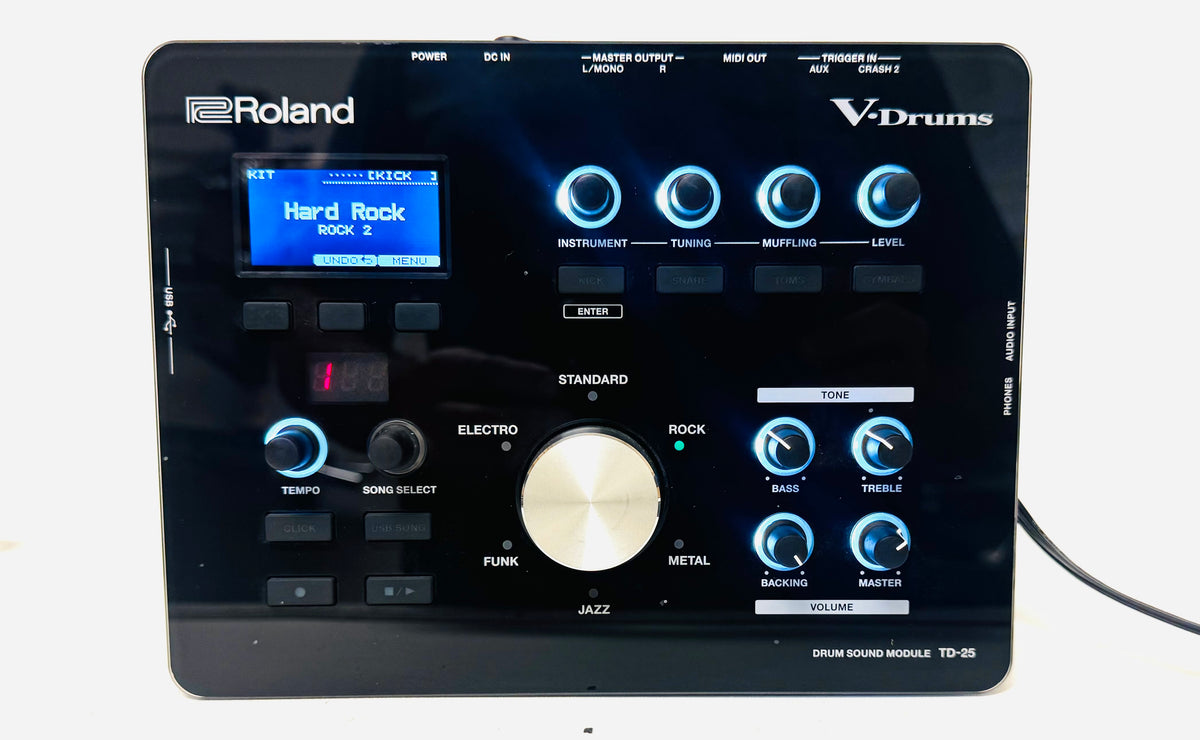This screenshot has height=740, width=1200.
Task: Click the TREBLE tone knob
Action: click(x=882, y=447)
